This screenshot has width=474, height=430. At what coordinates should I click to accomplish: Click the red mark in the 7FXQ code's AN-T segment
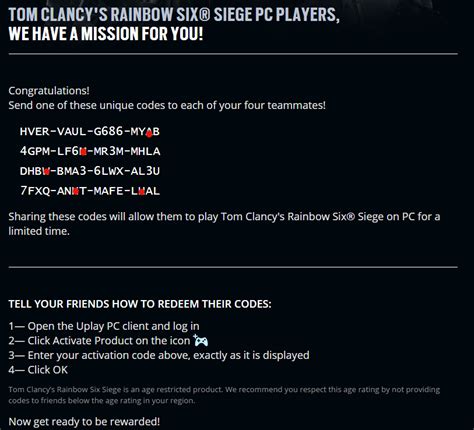[76, 191]
